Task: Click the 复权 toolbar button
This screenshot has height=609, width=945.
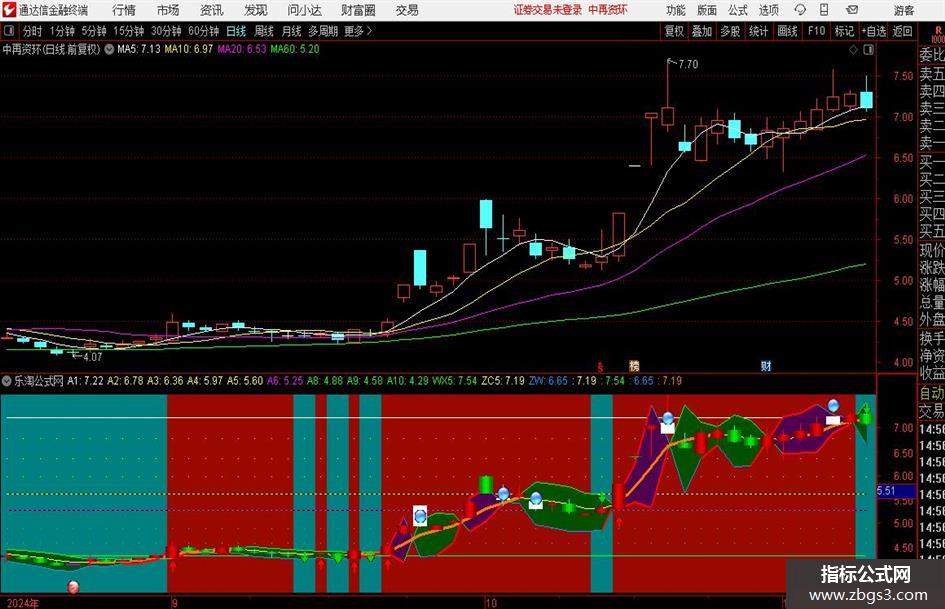Action: [674, 31]
